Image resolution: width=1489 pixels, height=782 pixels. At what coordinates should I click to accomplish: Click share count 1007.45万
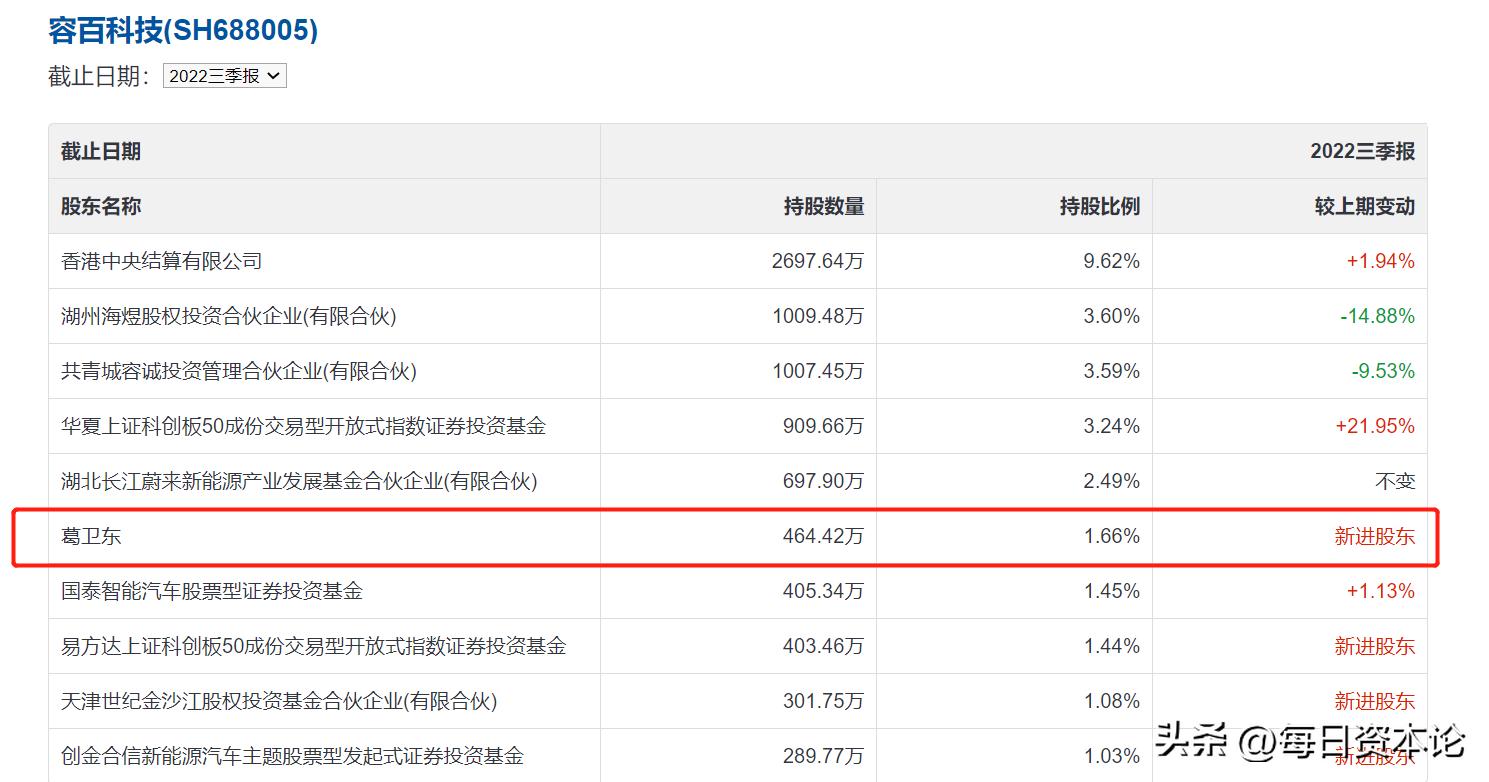click(x=818, y=372)
